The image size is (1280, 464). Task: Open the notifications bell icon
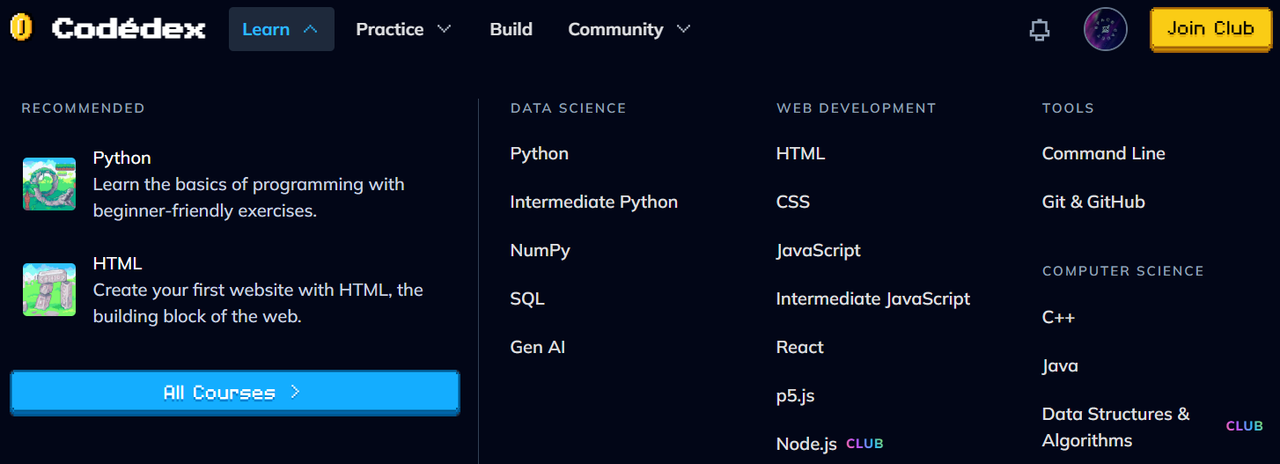(1040, 30)
